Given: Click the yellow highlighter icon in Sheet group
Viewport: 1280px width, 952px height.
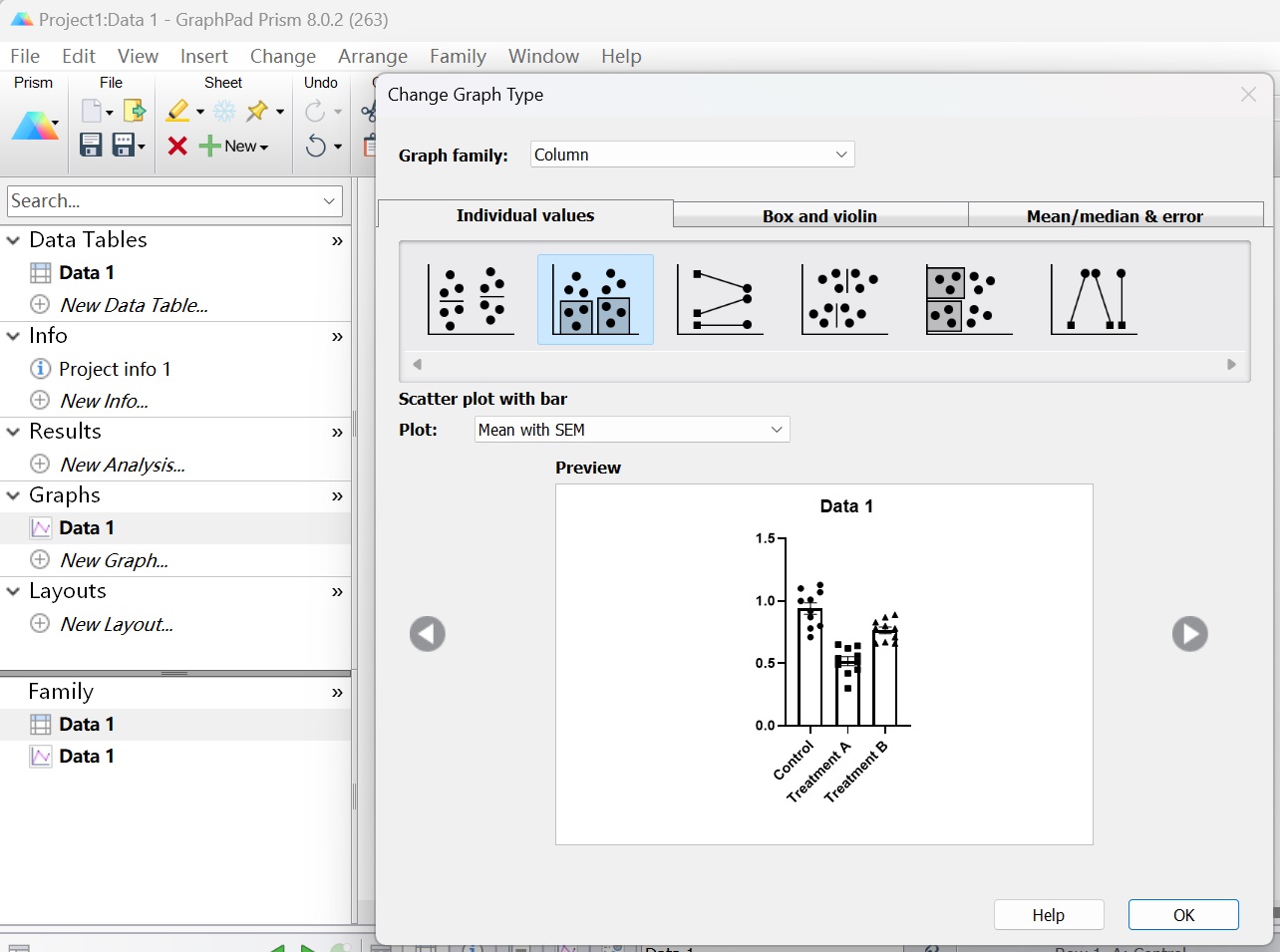Looking at the screenshot, I should 178,111.
